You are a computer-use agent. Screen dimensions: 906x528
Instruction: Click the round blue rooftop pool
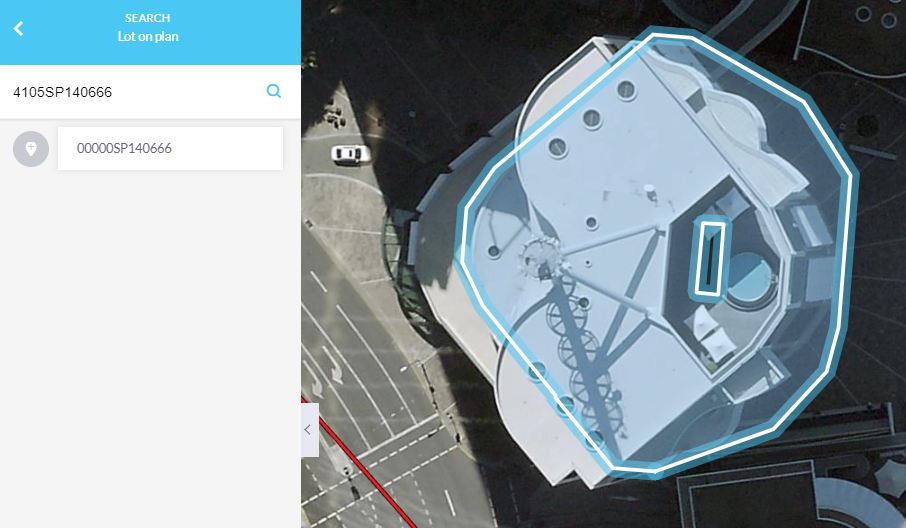(x=750, y=278)
